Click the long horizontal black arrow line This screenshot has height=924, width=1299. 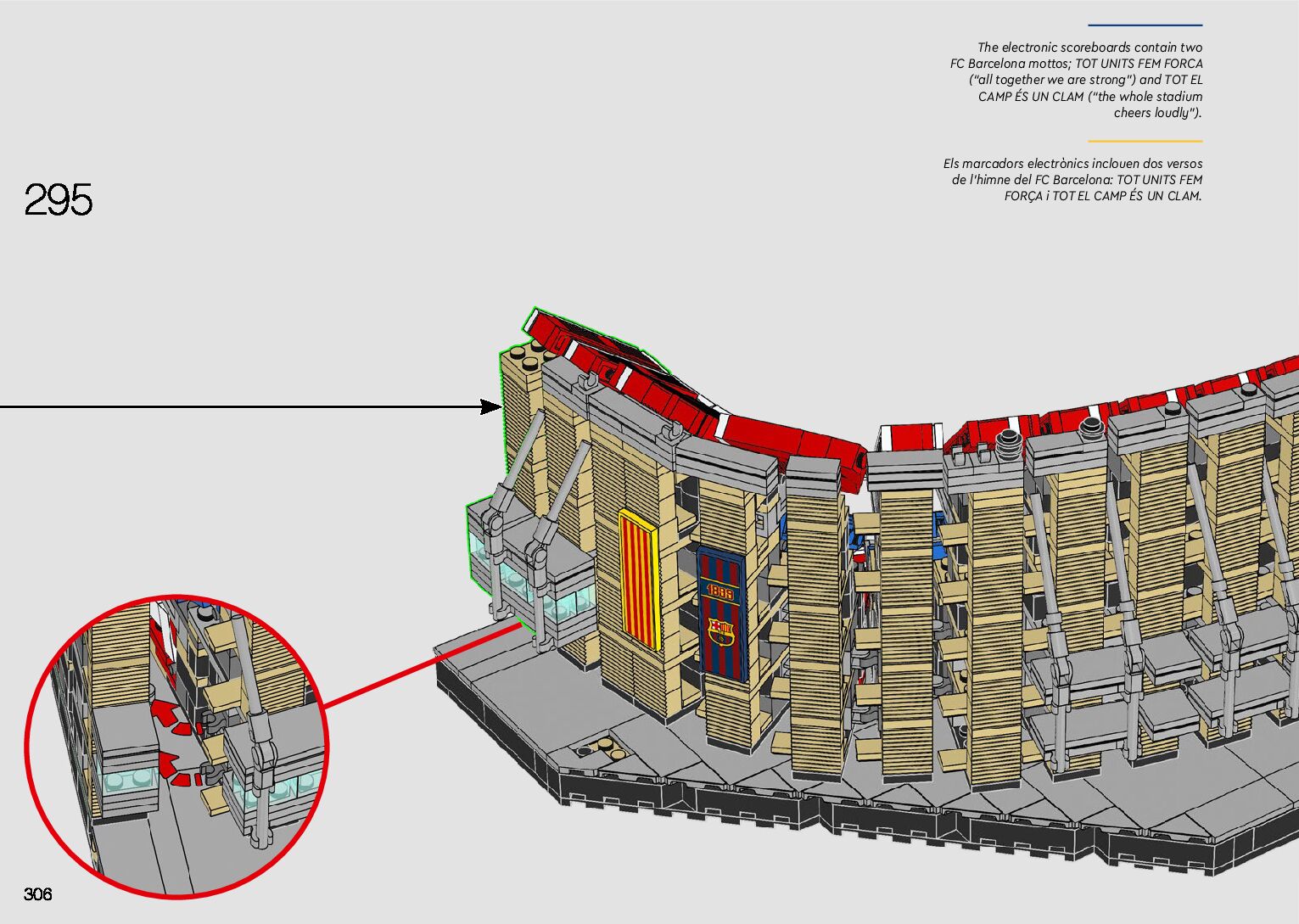click(x=238, y=407)
